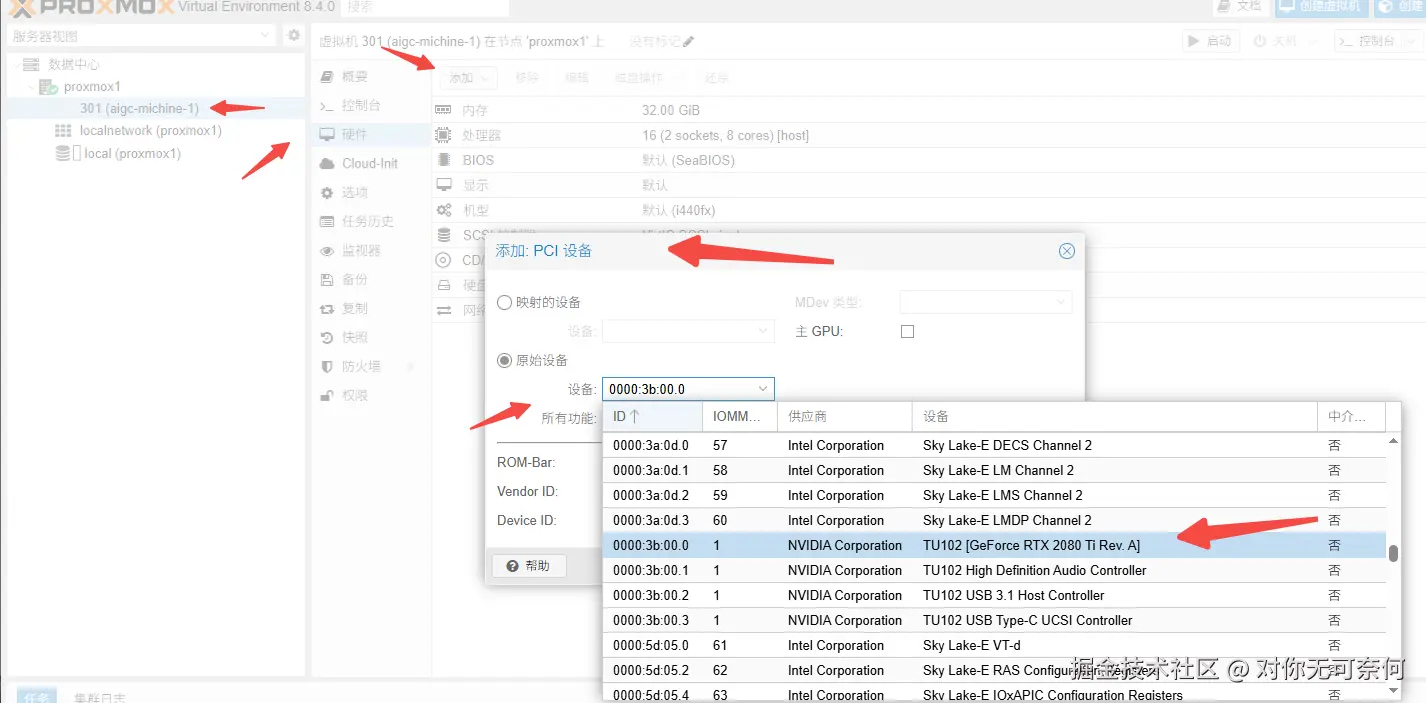Image resolution: width=1426 pixels, height=703 pixels.
Task: Sort by the 设备 column header in list
Action: tap(1115, 416)
